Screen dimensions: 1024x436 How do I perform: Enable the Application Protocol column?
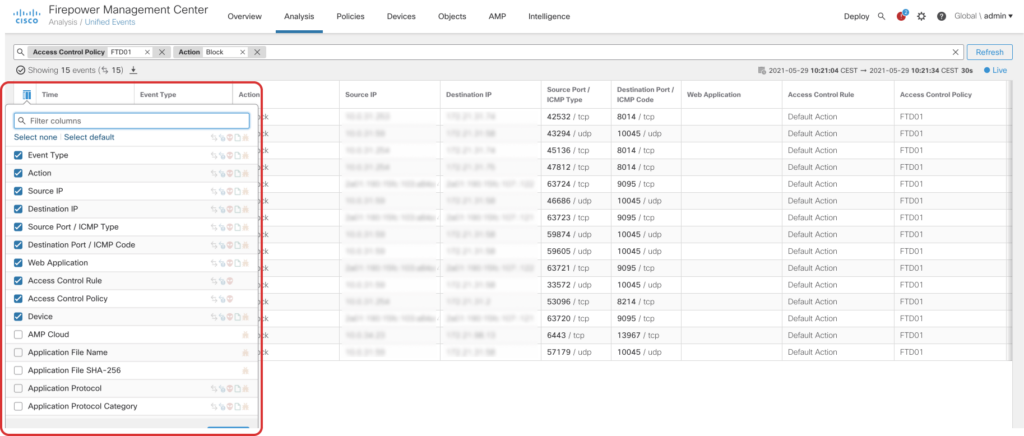tap(18, 388)
